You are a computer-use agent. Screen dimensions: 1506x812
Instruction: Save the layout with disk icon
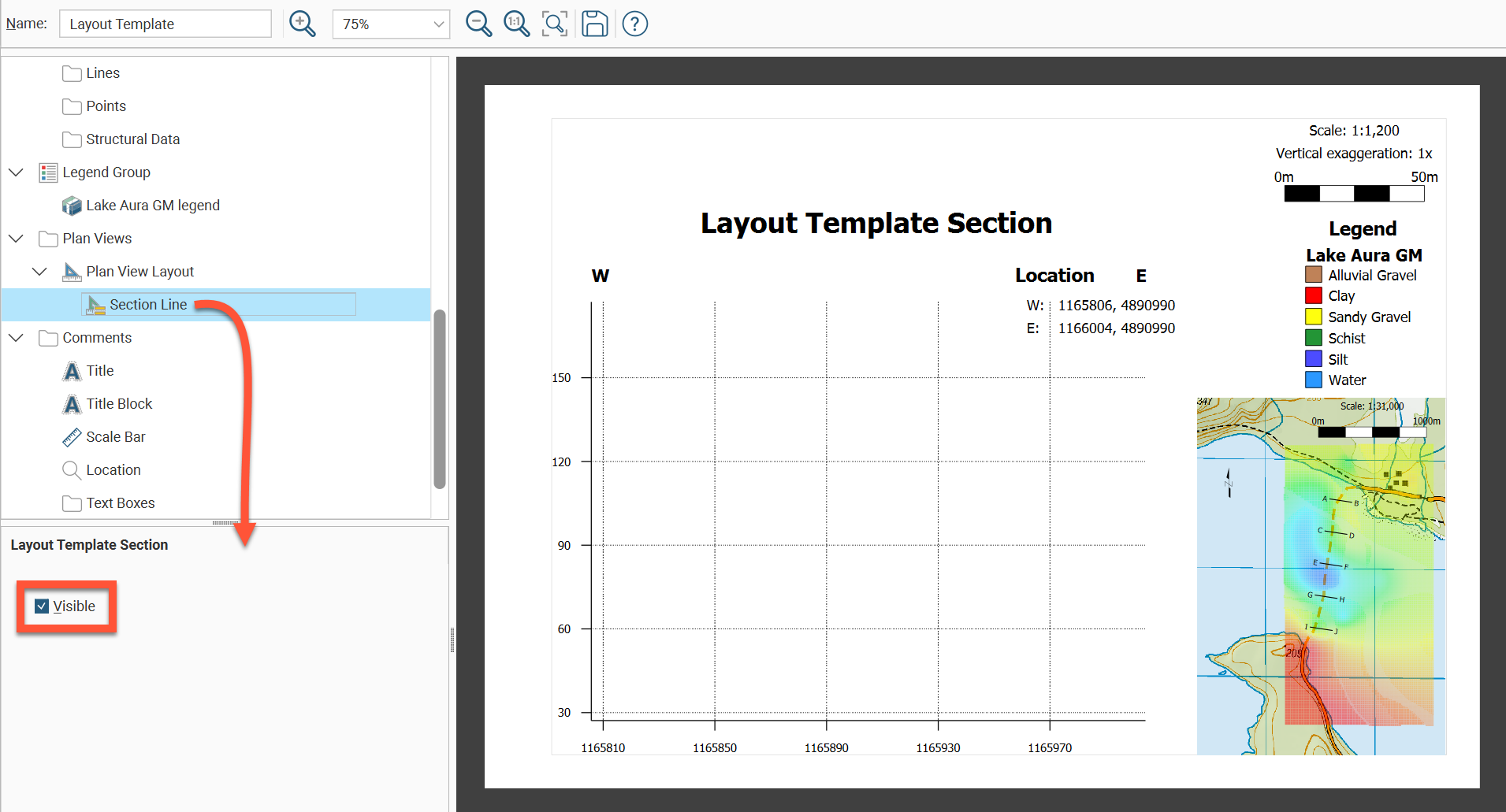pyautogui.click(x=594, y=24)
